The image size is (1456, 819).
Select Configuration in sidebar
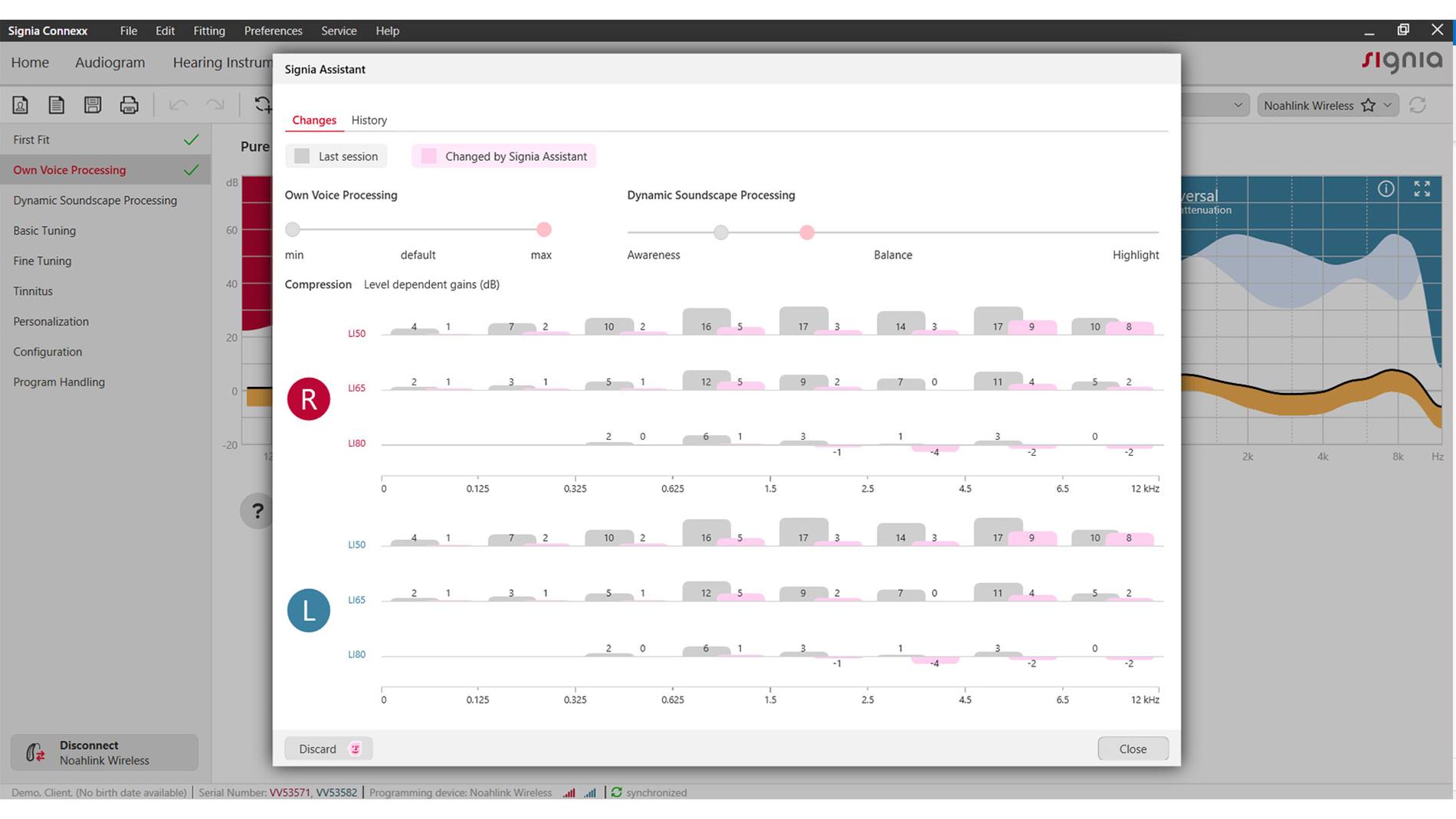(105, 352)
